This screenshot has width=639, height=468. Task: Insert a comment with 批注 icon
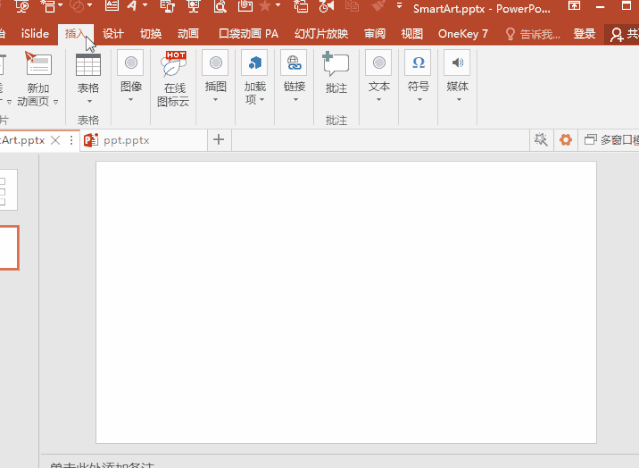click(x=336, y=64)
